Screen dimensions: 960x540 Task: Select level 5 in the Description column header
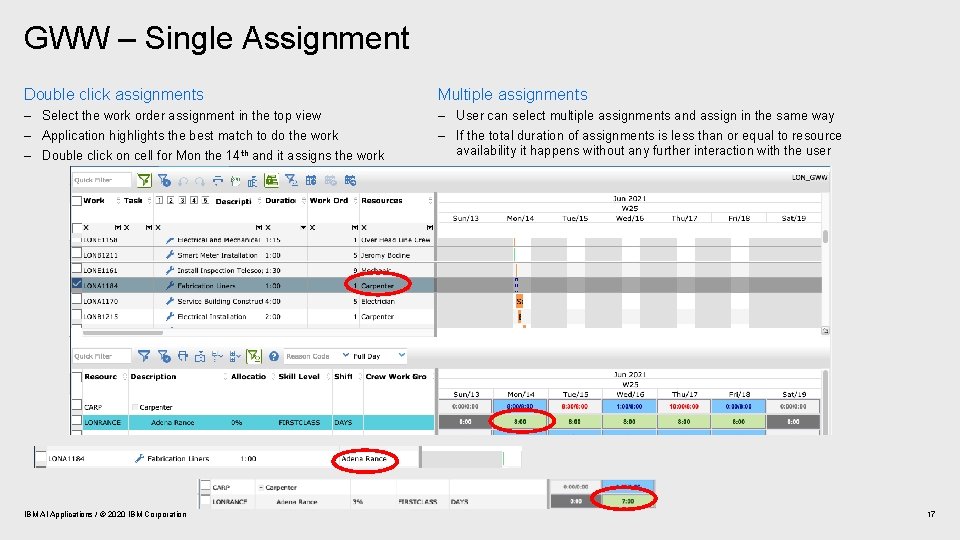(205, 200)
